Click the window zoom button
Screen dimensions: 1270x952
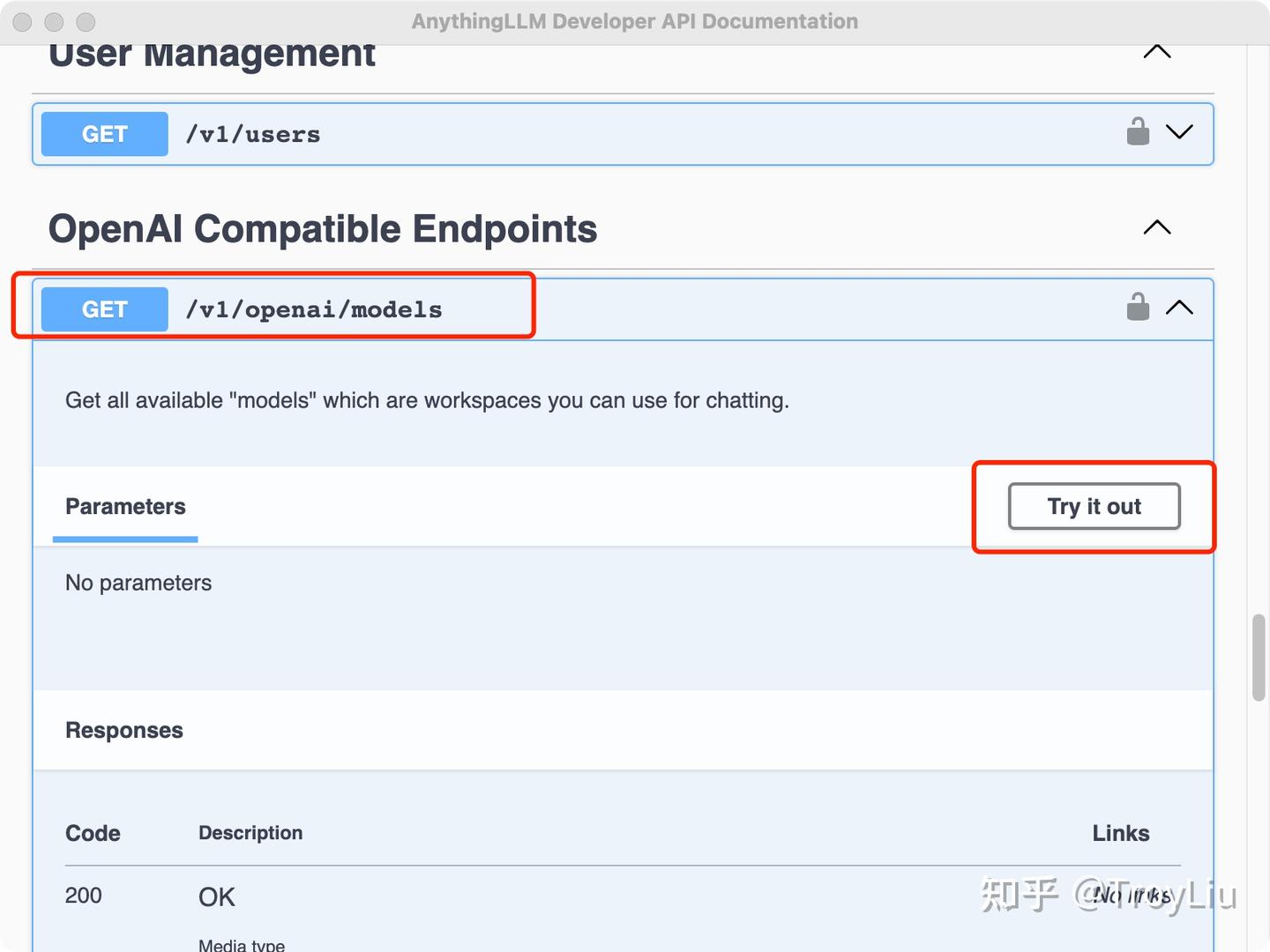(x=86, y=22)
